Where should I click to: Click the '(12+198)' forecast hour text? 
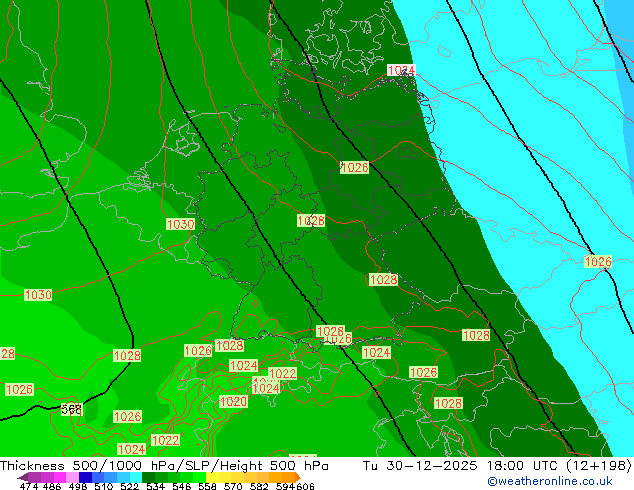[599, 466]
